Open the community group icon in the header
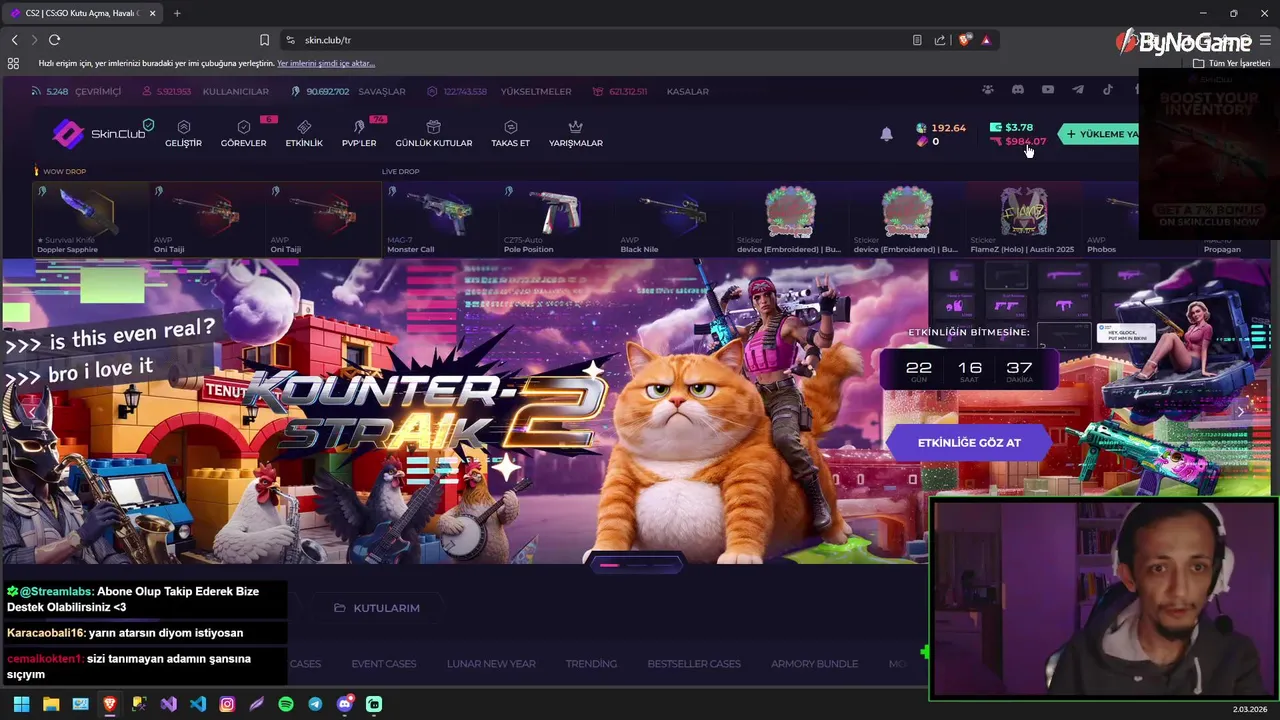 (x=987, y=90)
